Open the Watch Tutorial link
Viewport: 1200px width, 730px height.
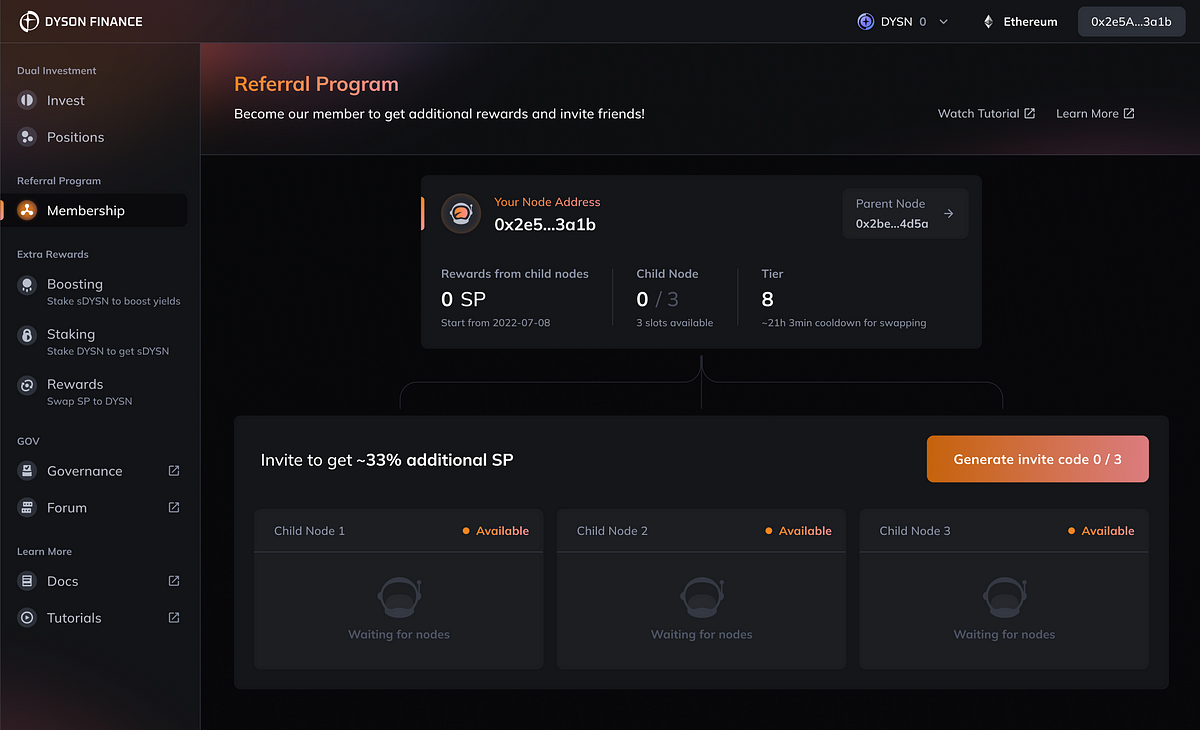point(986,113)
